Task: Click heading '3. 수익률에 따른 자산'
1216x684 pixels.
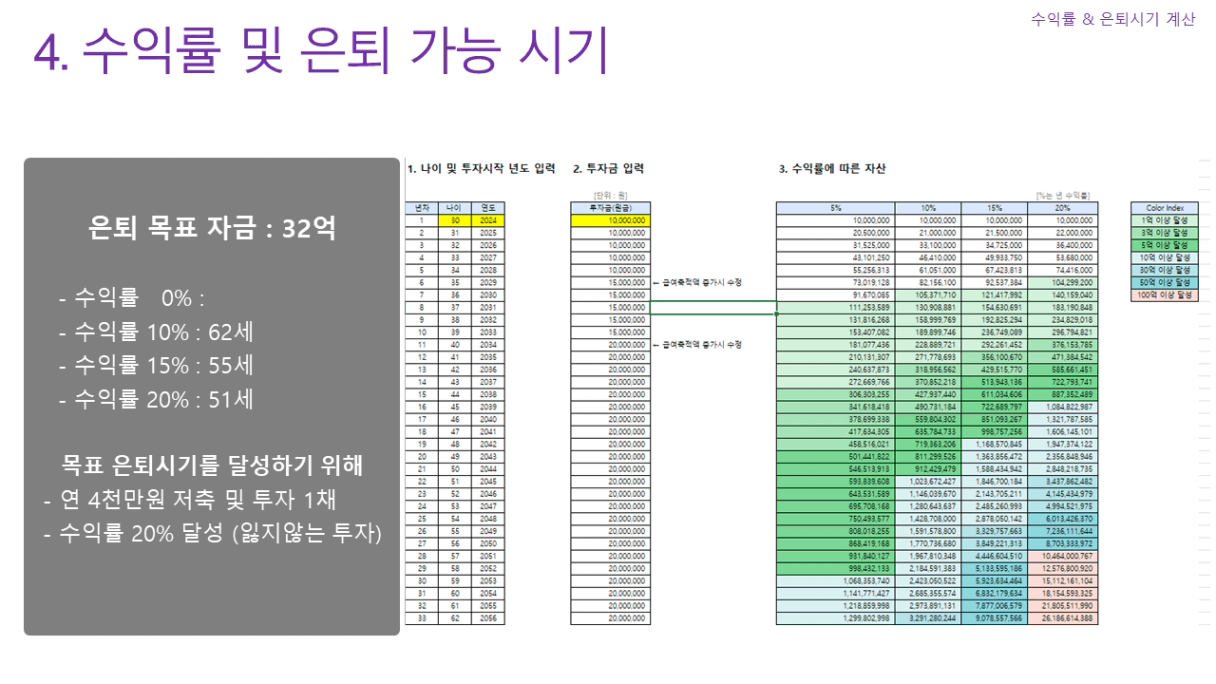Action: click(x=832, y=169)
